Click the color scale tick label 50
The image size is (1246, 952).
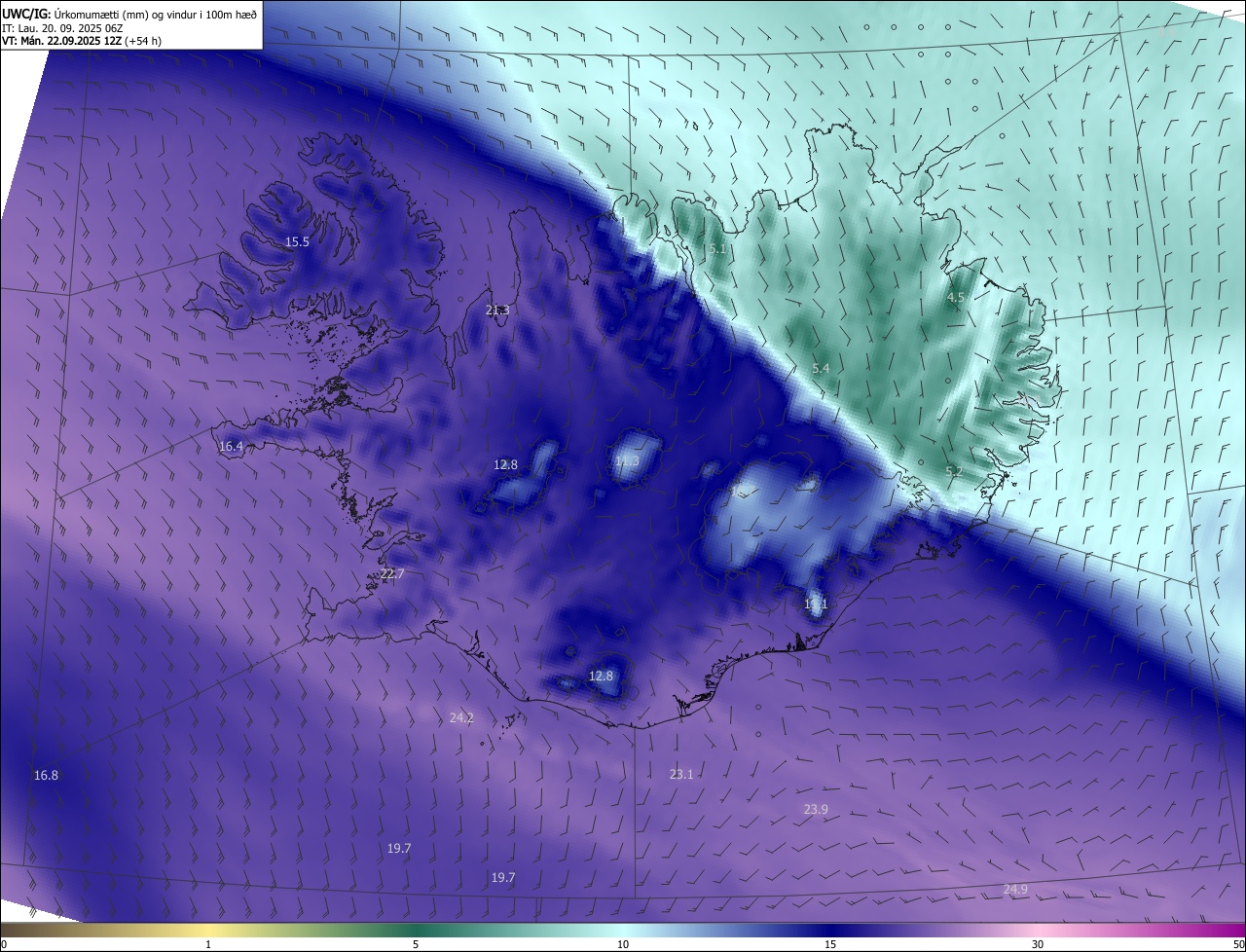coord(1238,944)
